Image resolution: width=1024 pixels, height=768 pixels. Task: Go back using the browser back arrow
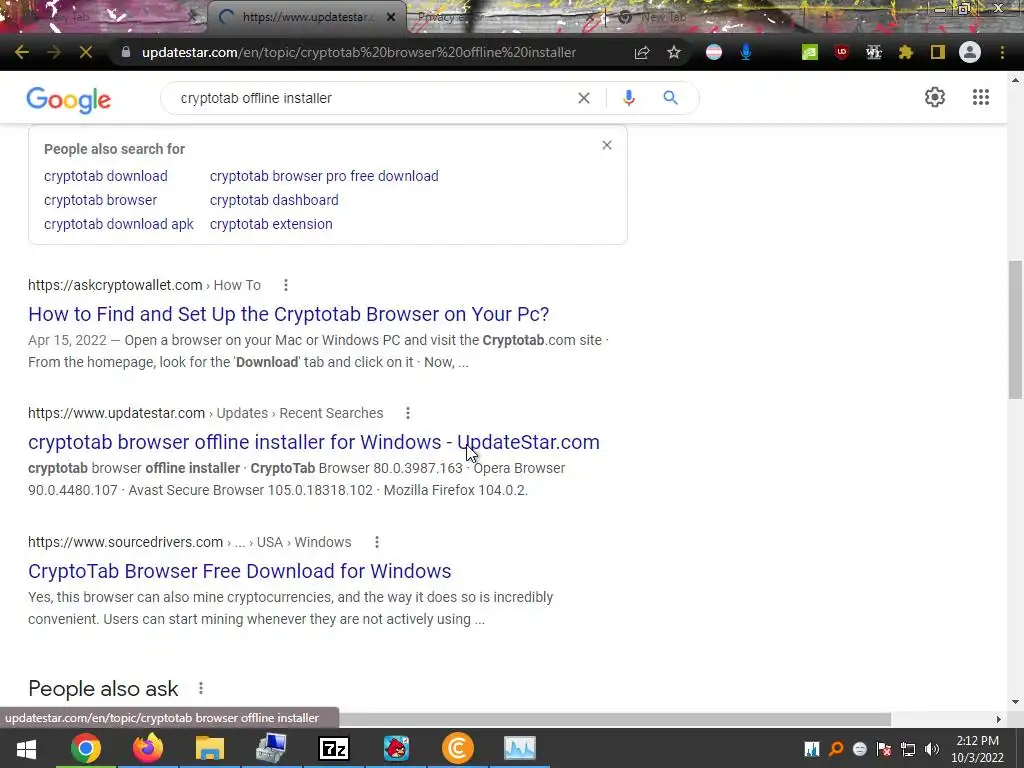click(22, 52)
